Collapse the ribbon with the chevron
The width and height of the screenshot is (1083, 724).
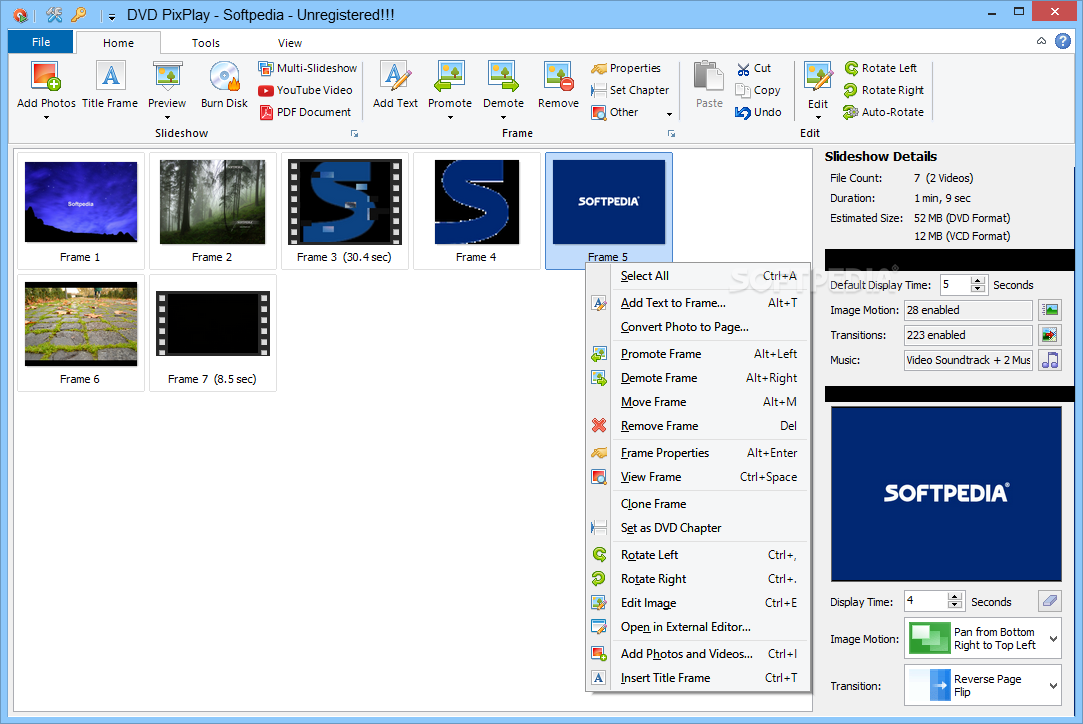pyautogui.click(x=1042, y=41)
